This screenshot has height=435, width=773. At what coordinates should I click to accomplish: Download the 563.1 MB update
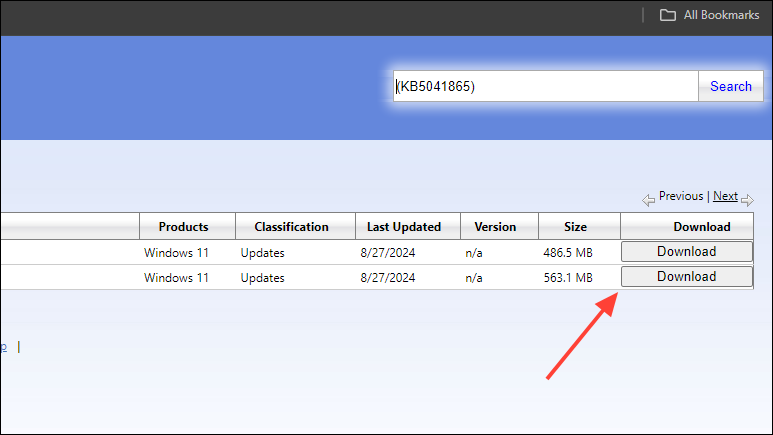click(x=687, y=277)
